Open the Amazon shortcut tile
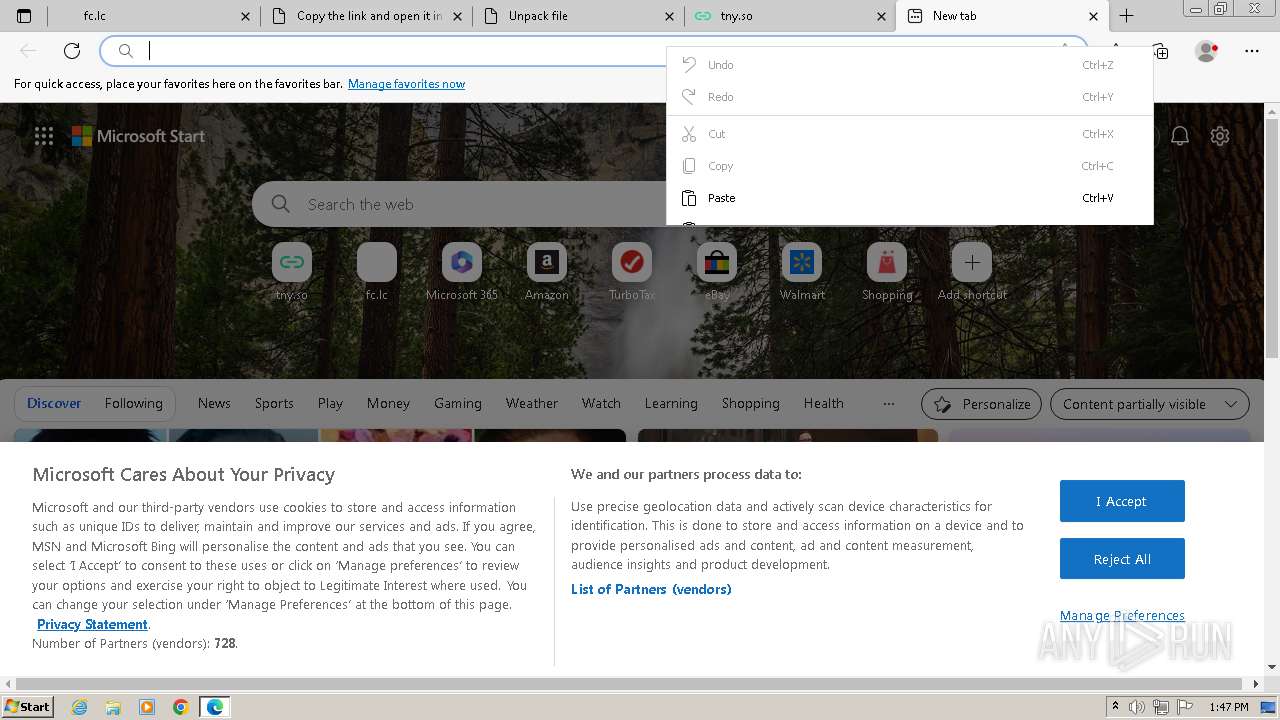The width and height of the screenshot is (1280, 720). point(547,272)
